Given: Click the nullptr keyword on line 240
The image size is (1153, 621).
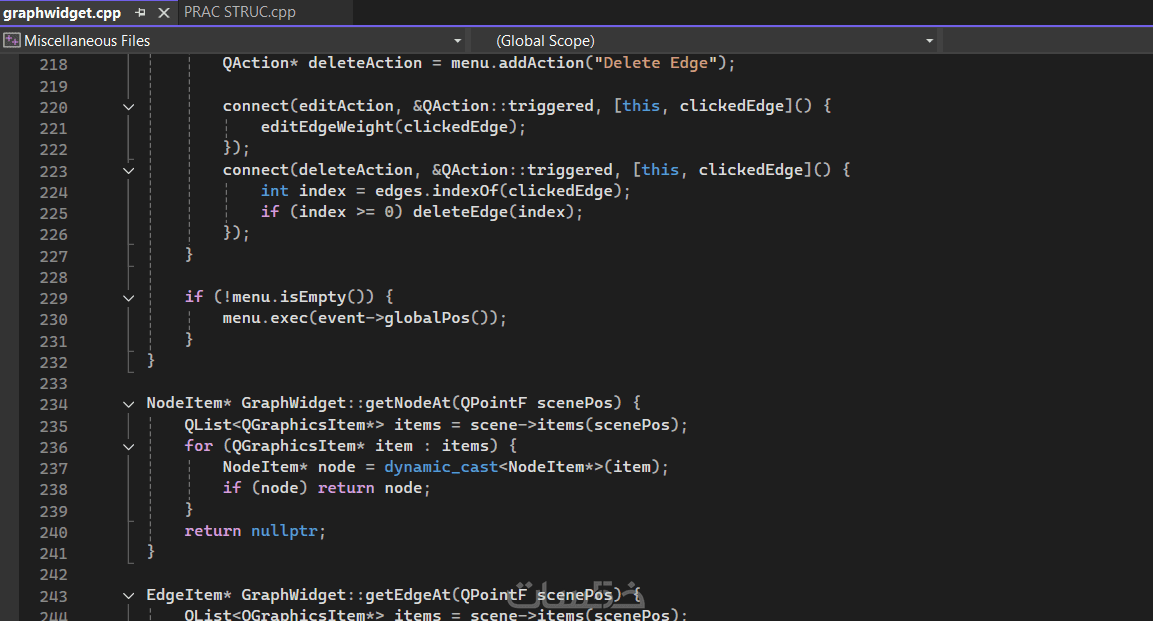Looking at the screenshot, I should click(x=284, y=531).
